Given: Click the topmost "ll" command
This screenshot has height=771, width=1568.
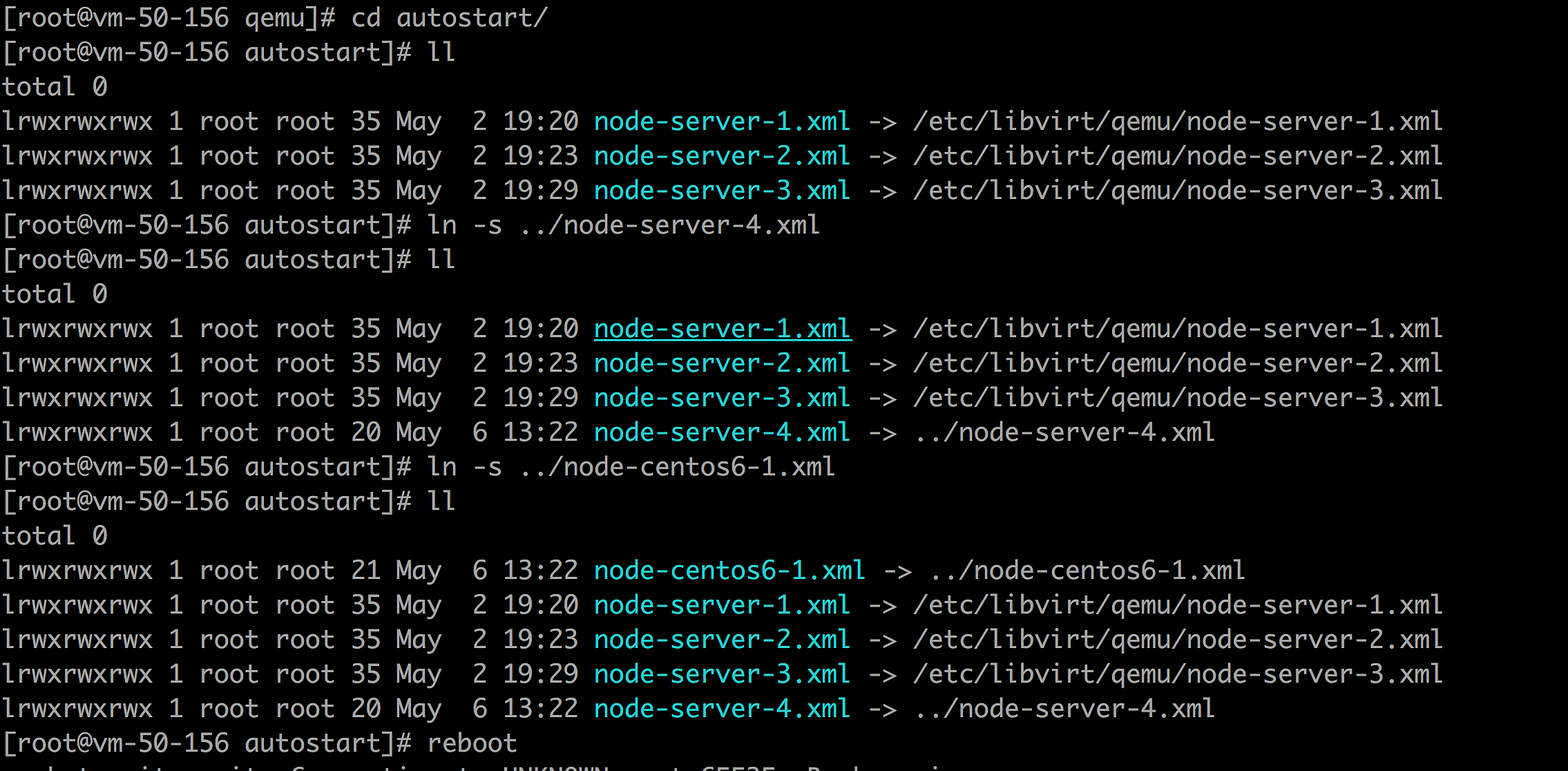Looking at the screenshot, I should click(x=441, y=53).
